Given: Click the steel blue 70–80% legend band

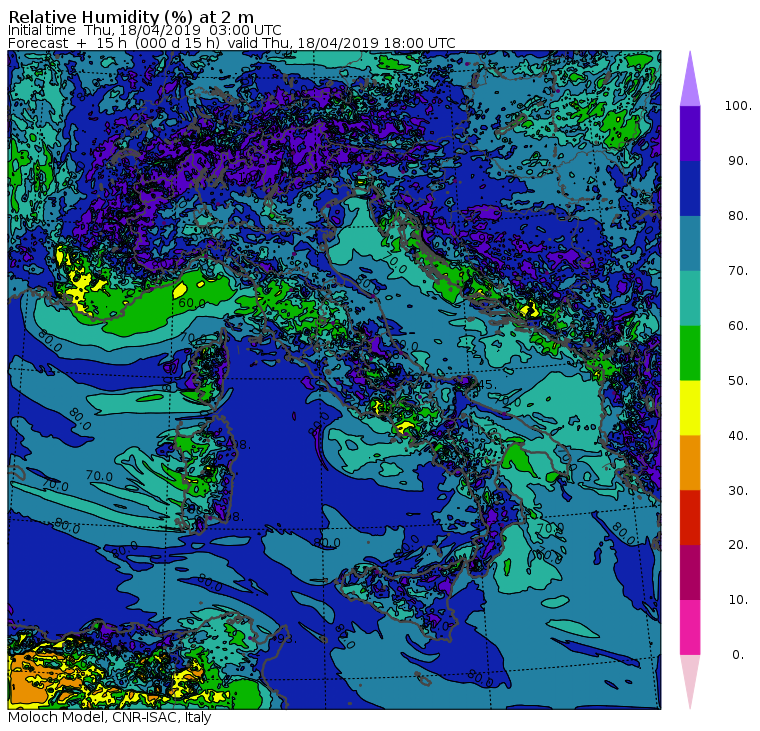Looking at the screenshot, I should click(690, 243).
